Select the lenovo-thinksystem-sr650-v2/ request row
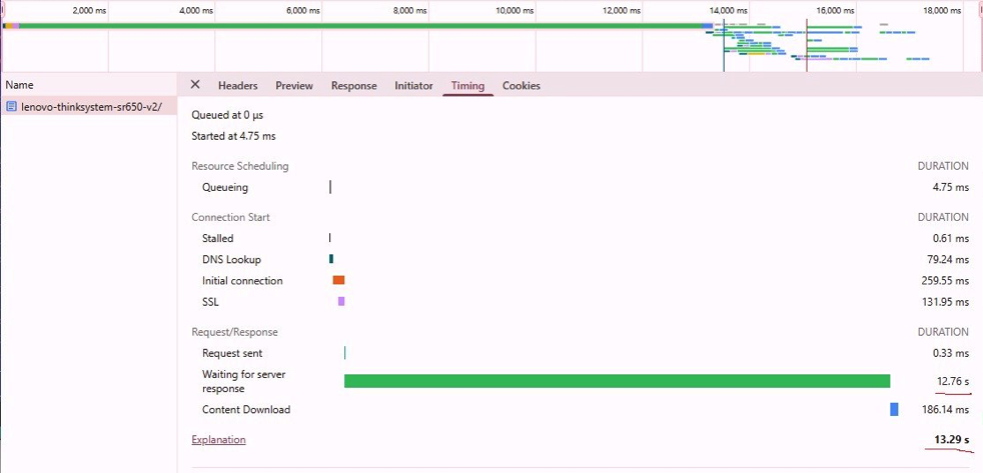This screenshot has height=473, width=983. (x=90, y=106)
